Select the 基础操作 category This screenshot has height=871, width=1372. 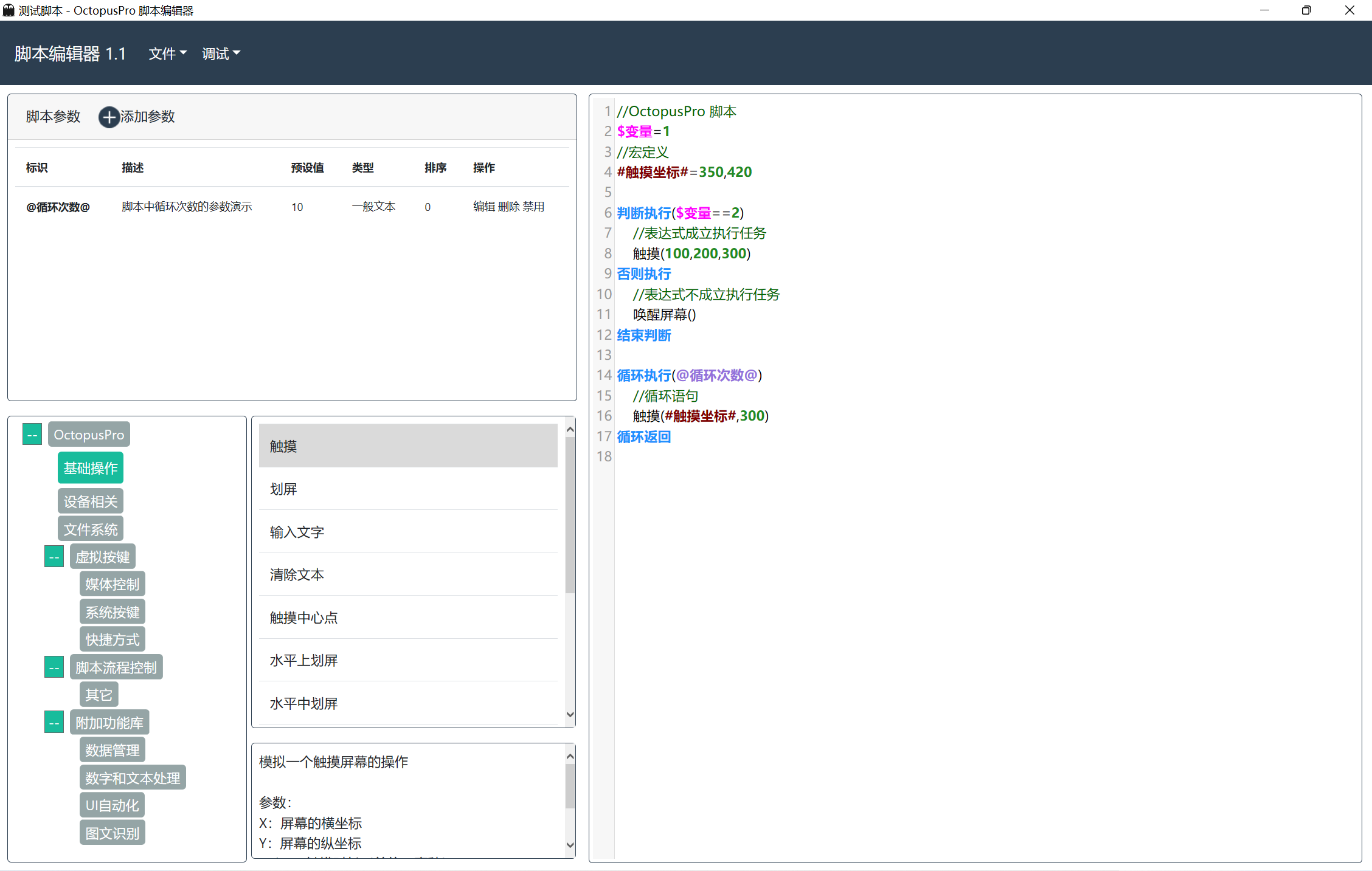pos(91,468)
